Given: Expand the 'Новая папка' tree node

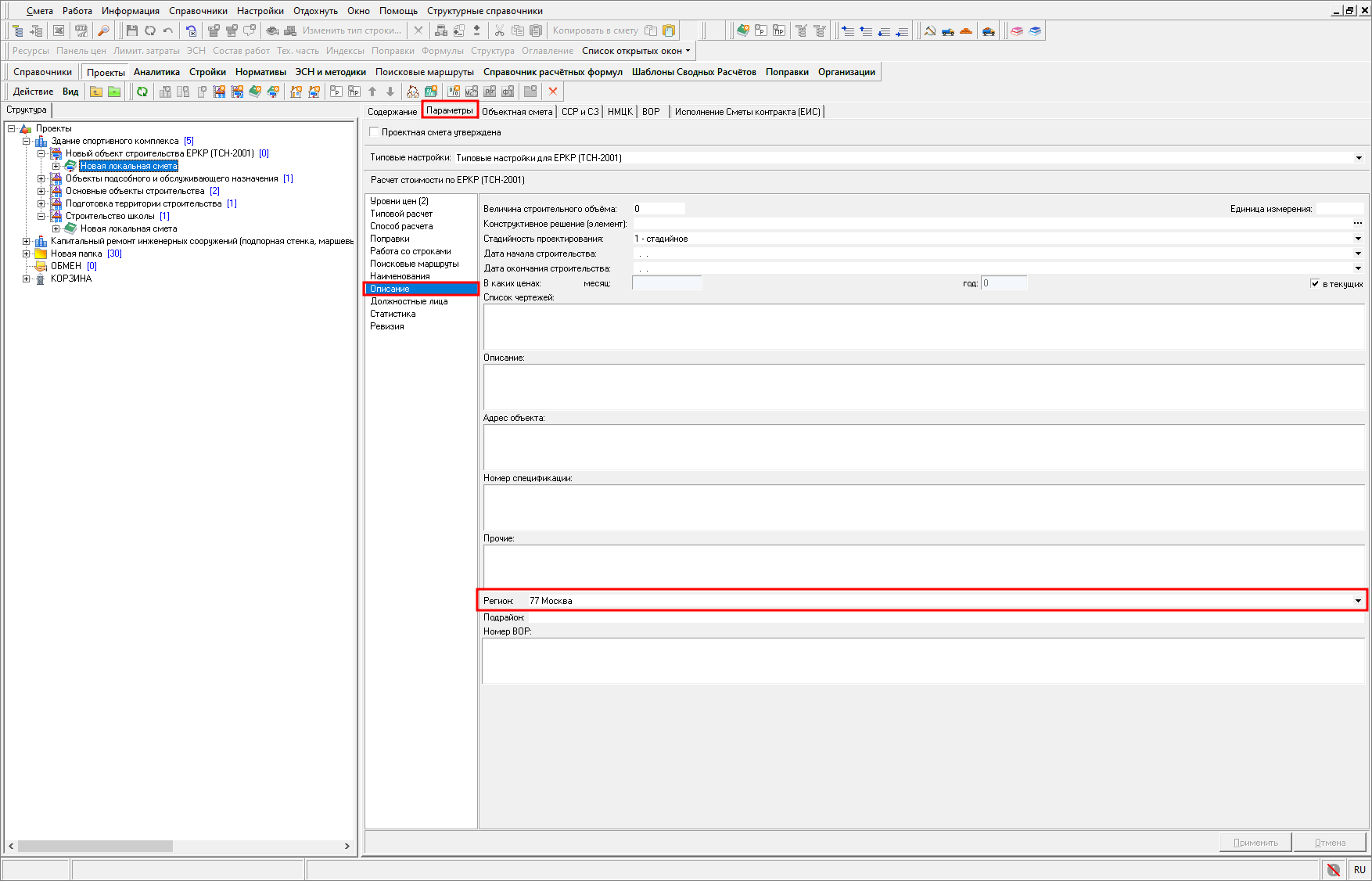Looking at the screenshot, I should (27, 254).
